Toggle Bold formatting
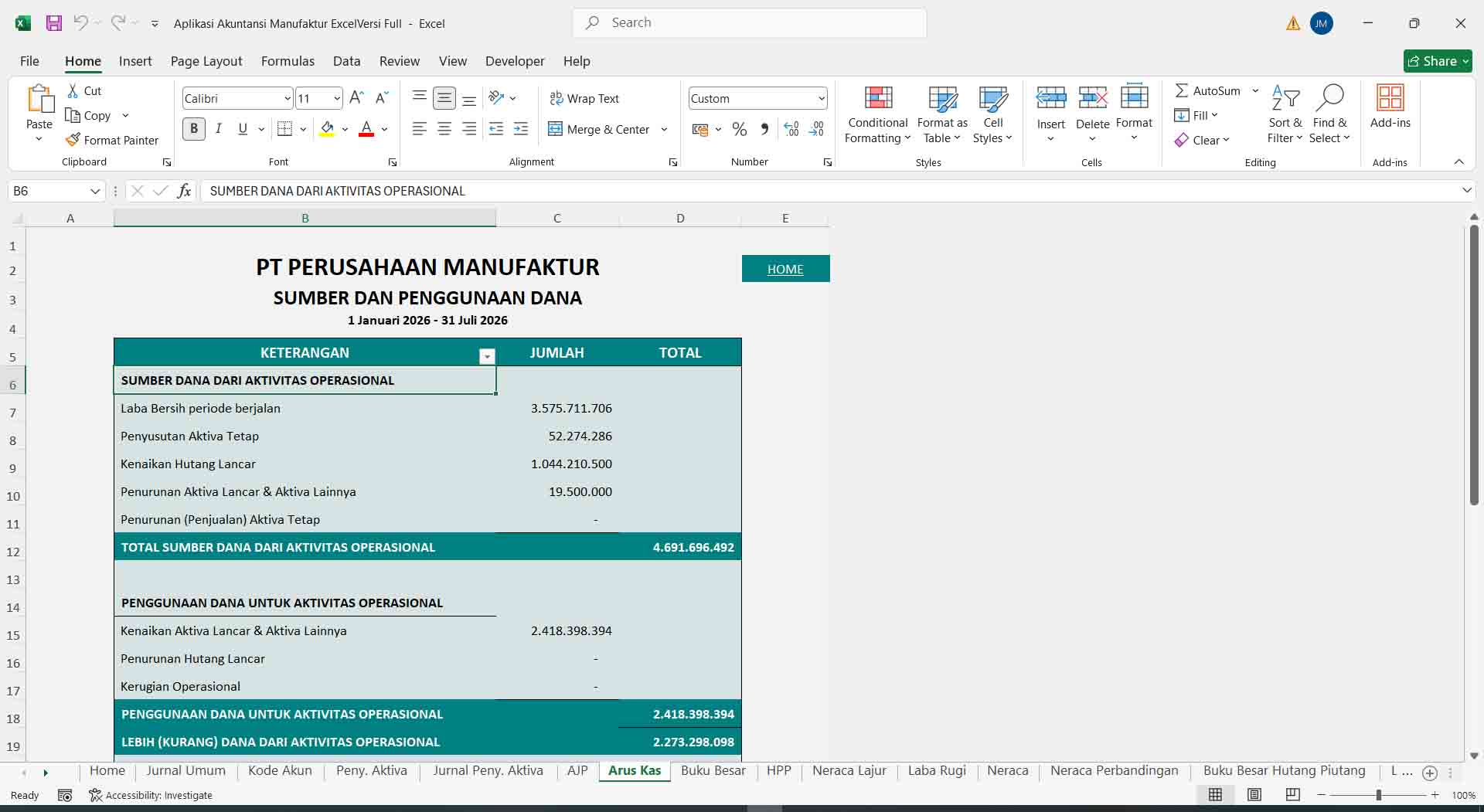The width and height of the screenshot is (1484, 812). tap(193, 129)
